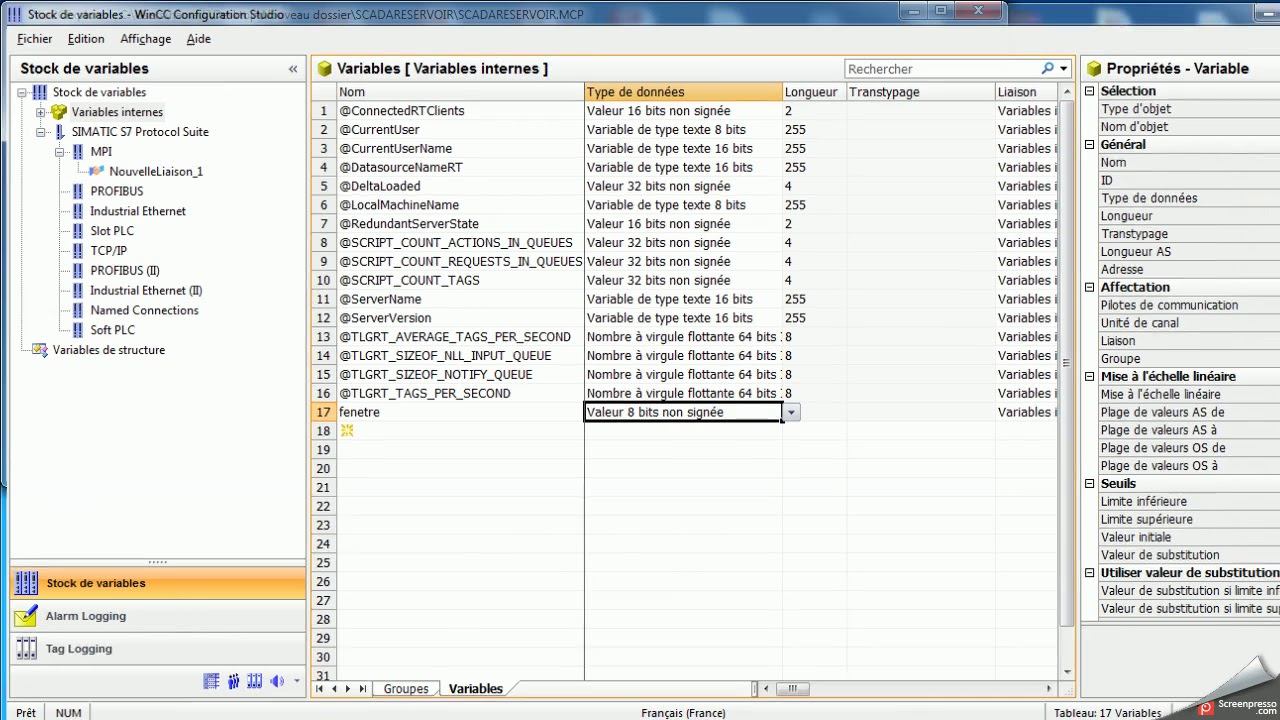1280x720 pixels.
Task: Click the Alarm Logging envelope icon
Action: tap(26, 616)
